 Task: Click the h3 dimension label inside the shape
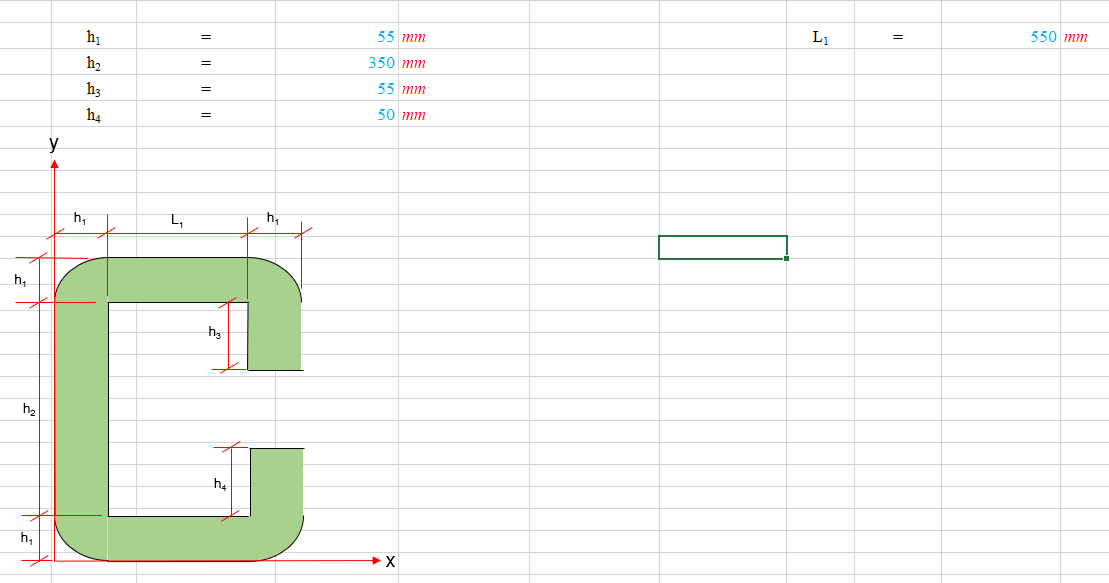pyautogui.click(x=215, y=330)
